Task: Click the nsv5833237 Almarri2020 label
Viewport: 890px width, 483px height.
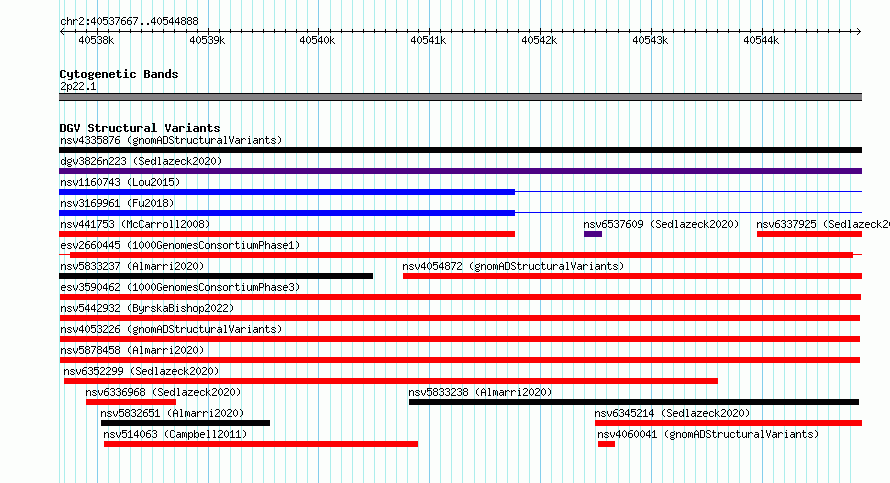Action: pos(132,266)
